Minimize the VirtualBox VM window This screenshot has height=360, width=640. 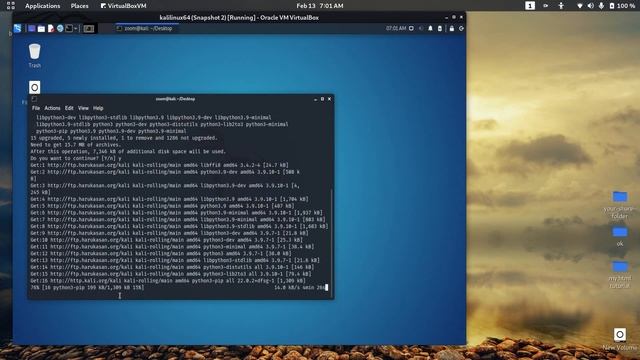coord(446,18)
